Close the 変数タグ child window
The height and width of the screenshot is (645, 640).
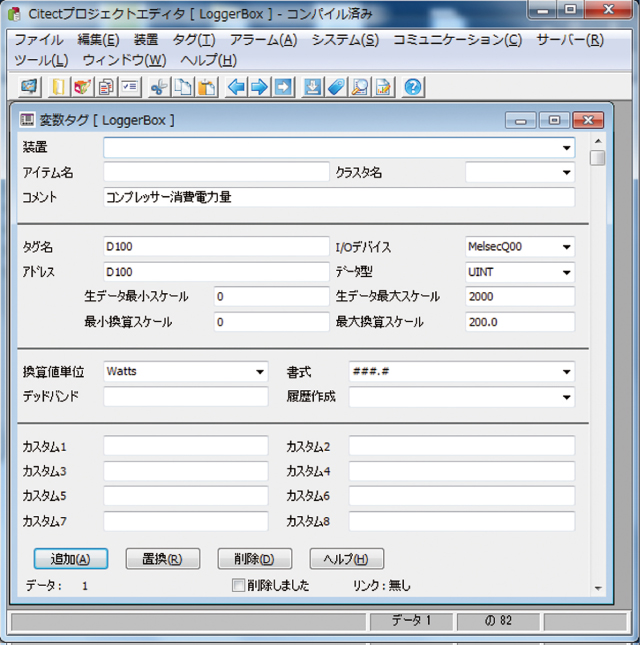point(588,120)
